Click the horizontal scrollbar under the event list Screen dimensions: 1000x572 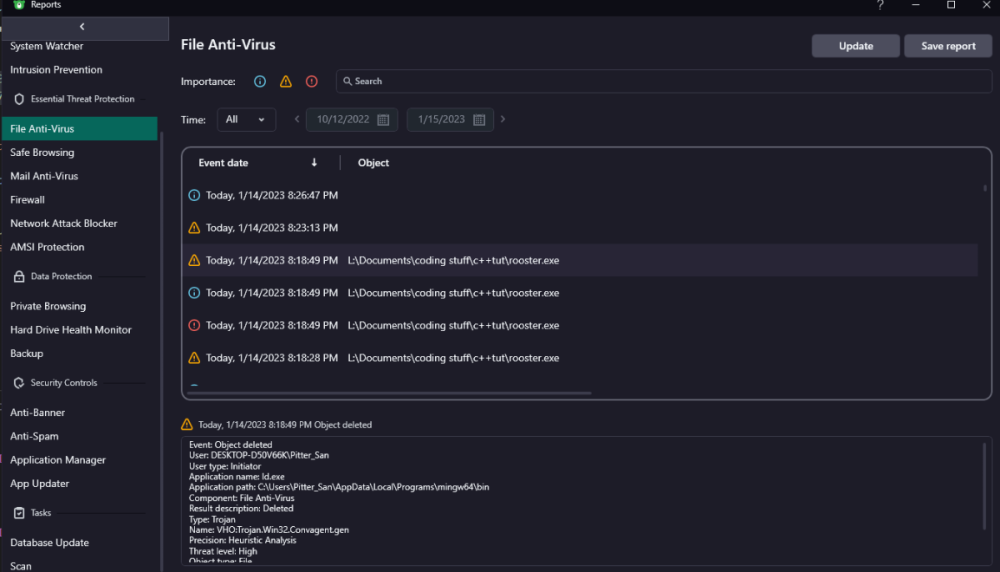point(390,393)
